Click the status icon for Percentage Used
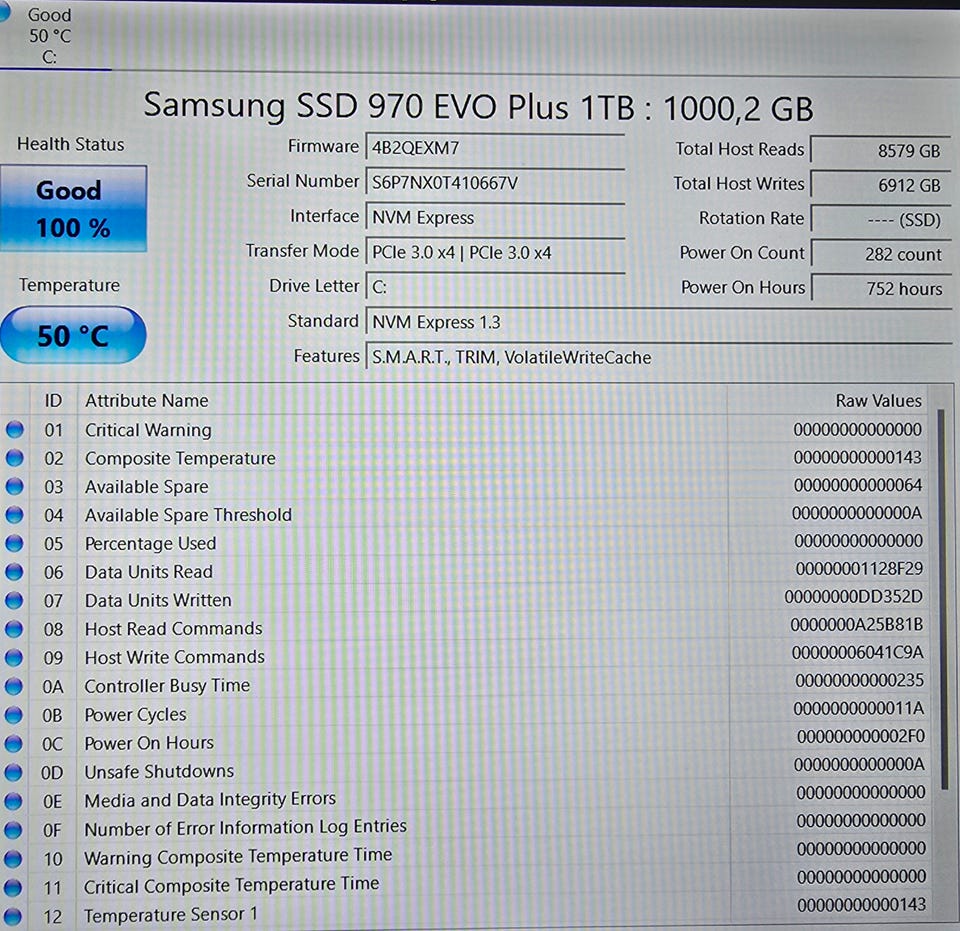The height and width of the screenshot is (931, 960). [x=15, y=544]
